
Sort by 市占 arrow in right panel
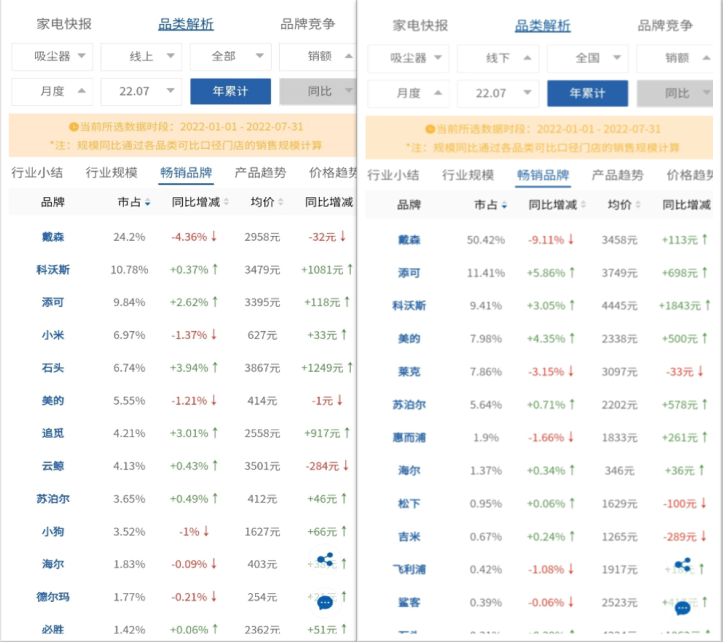click(x=504, y=205)
